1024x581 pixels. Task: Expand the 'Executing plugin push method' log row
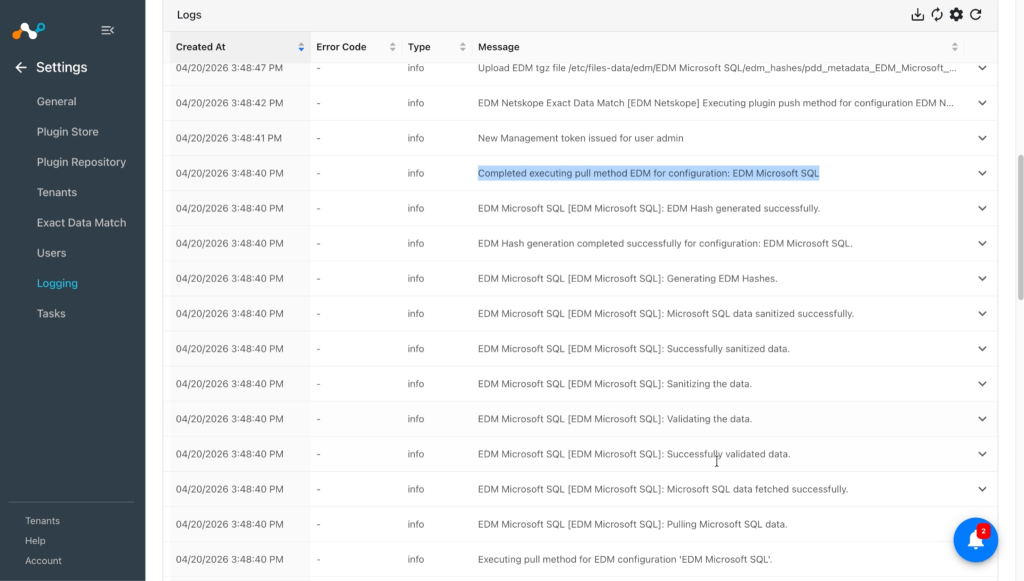tap(982, 103)
